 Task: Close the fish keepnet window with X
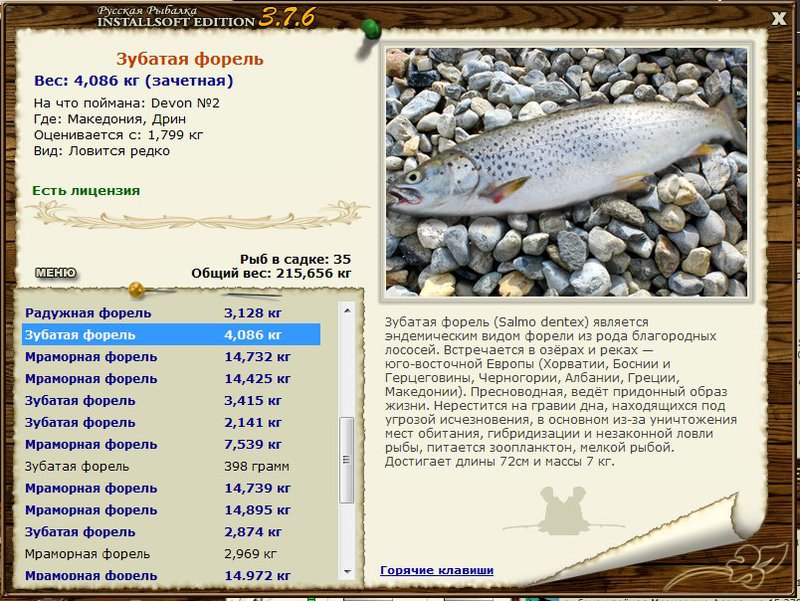point(779,18)
